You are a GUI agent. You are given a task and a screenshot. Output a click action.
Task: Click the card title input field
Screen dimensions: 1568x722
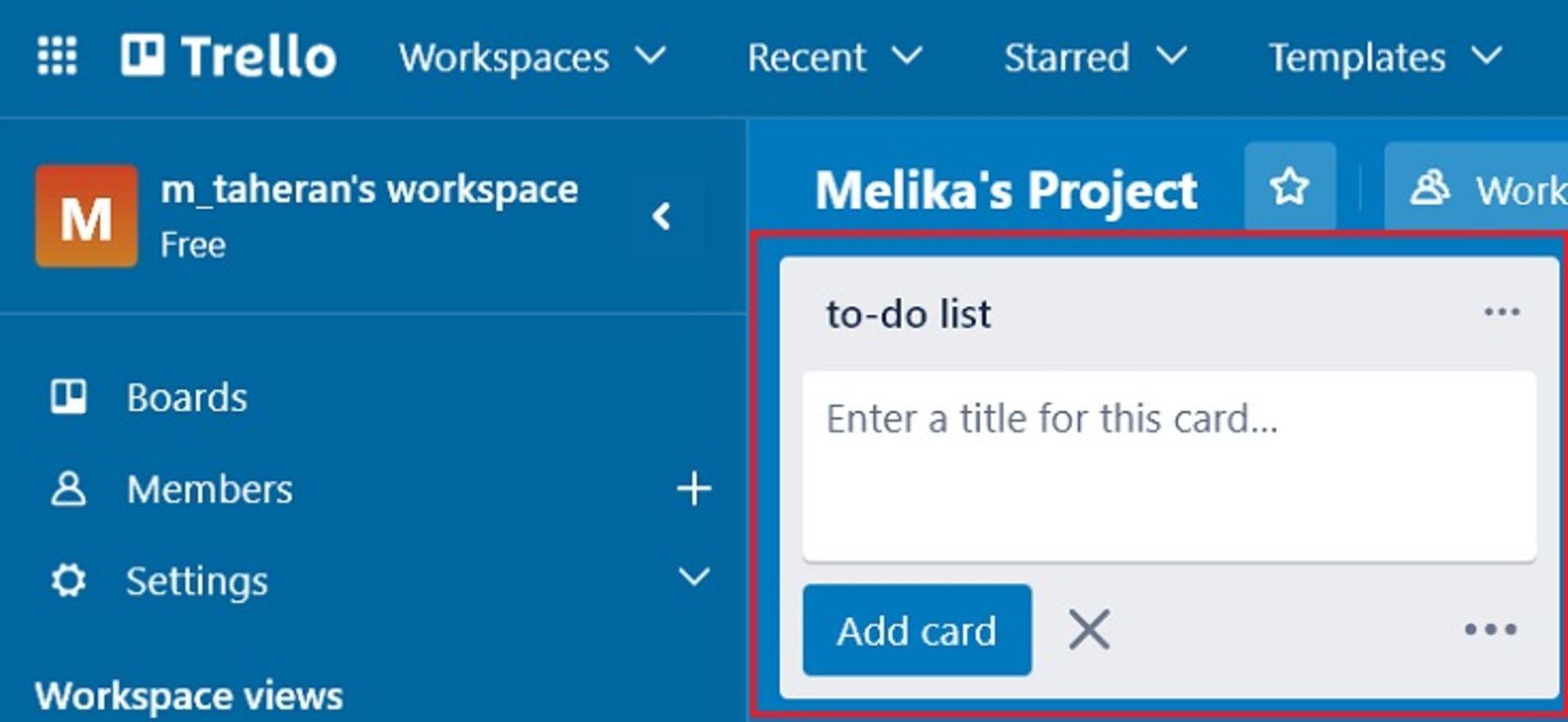[x=1169, y=466]
